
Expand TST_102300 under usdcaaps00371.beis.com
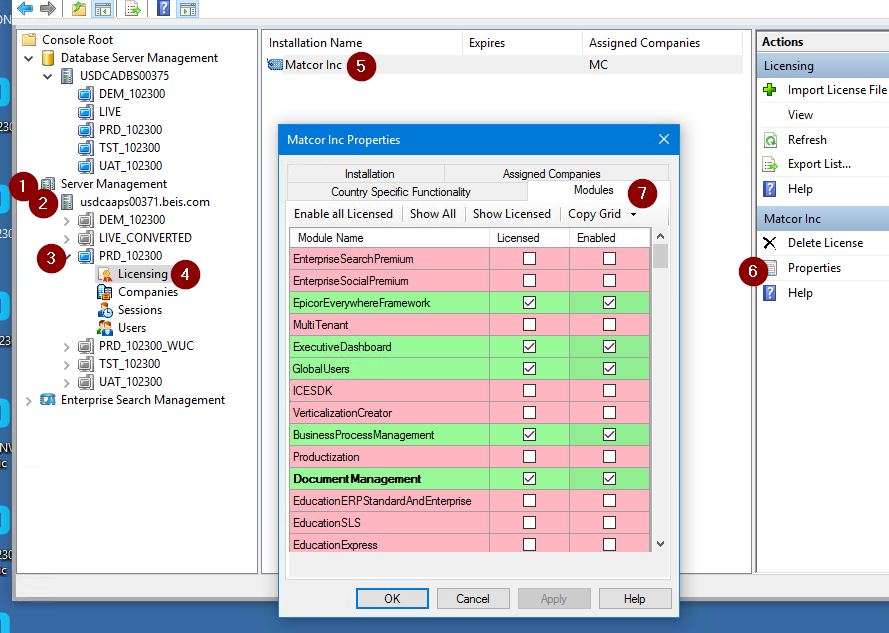click(x=66, y=364)
